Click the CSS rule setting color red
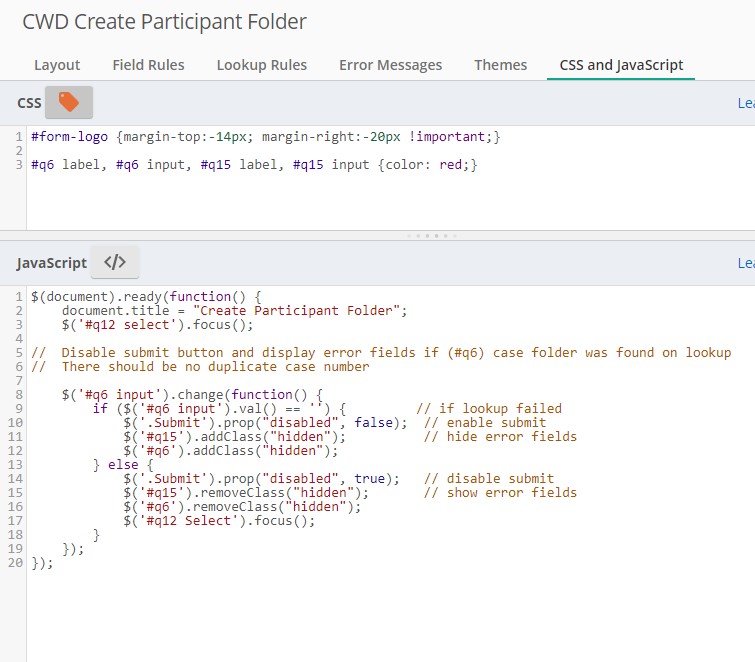Screen dimensions: 755x662 pyautogui.click(x=254, y=164)
